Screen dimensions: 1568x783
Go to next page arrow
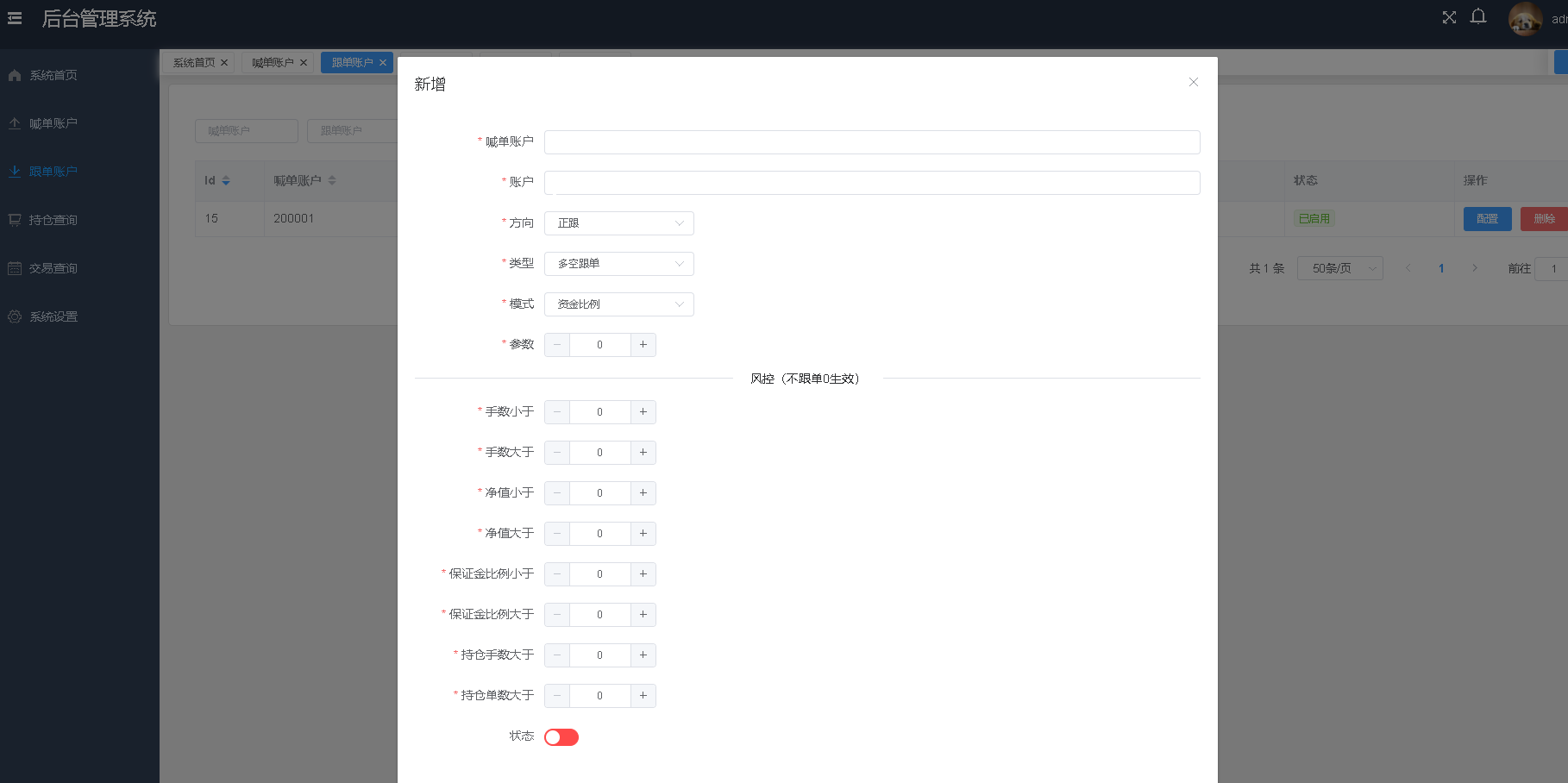(1475, 268)
